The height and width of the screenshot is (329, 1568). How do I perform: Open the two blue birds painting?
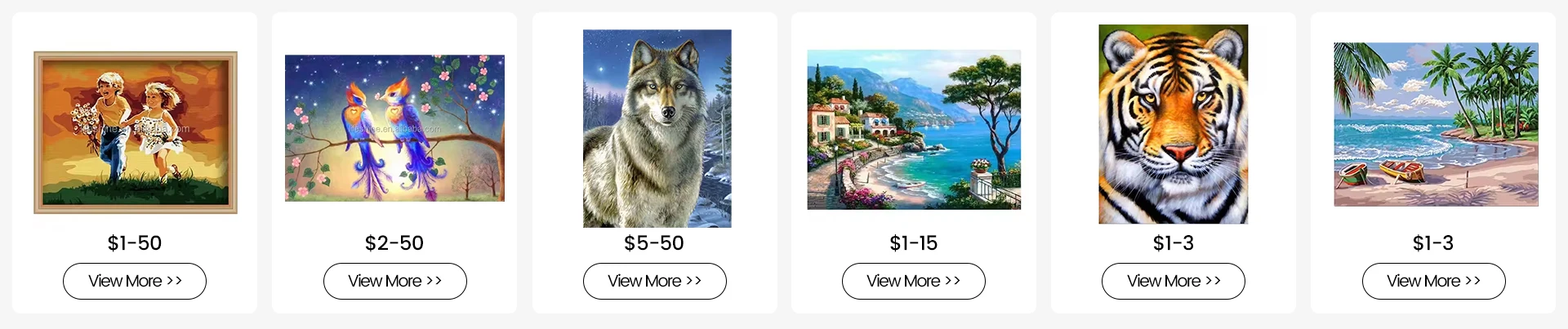coord(394,128)
